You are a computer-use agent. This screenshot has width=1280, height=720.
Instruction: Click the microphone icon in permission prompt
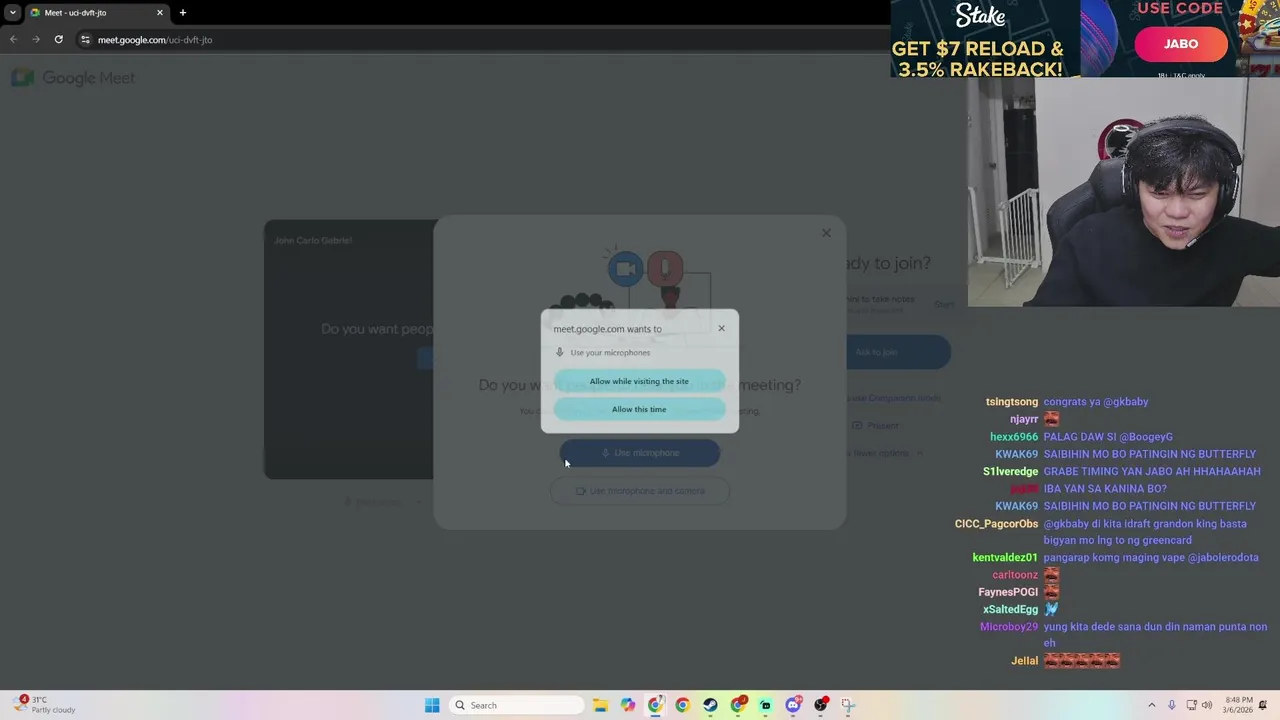pyautogui.click(x=560, y=352)
